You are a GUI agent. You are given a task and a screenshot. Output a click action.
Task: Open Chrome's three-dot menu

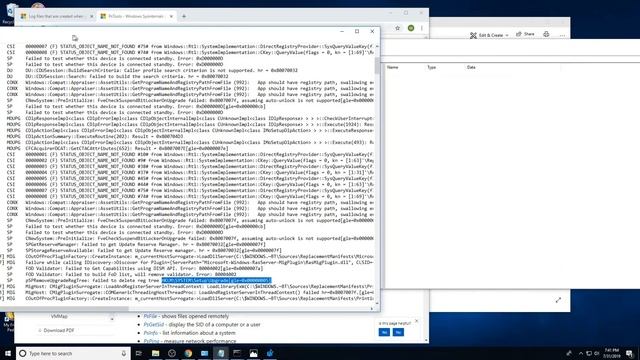point(422,28)
